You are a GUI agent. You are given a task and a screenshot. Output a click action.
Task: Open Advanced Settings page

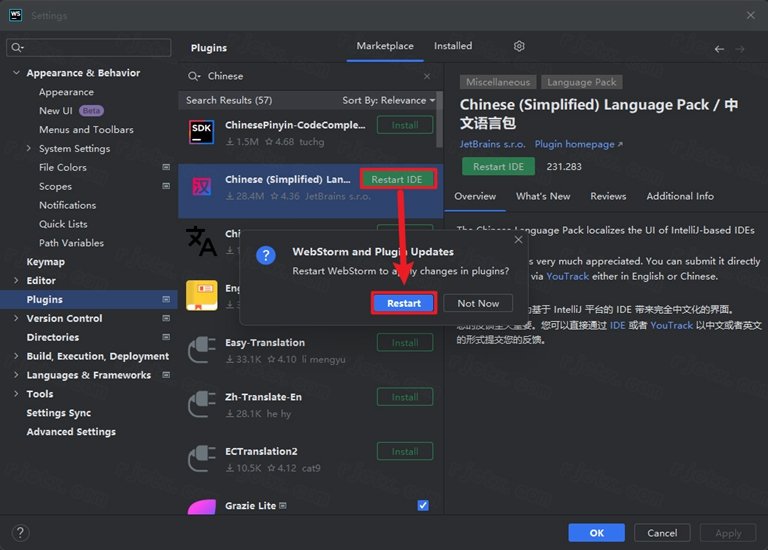71,431
